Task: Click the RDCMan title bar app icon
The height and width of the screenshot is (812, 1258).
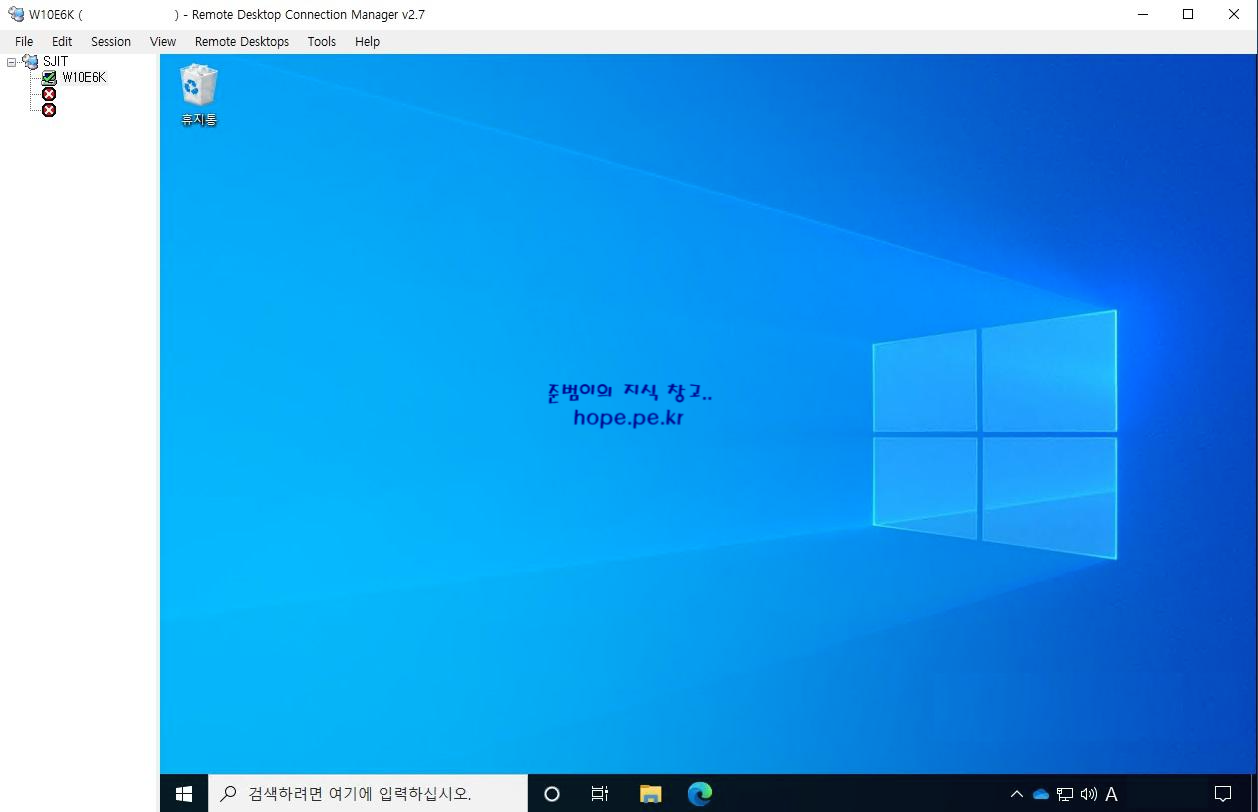Action: point(16,15)
